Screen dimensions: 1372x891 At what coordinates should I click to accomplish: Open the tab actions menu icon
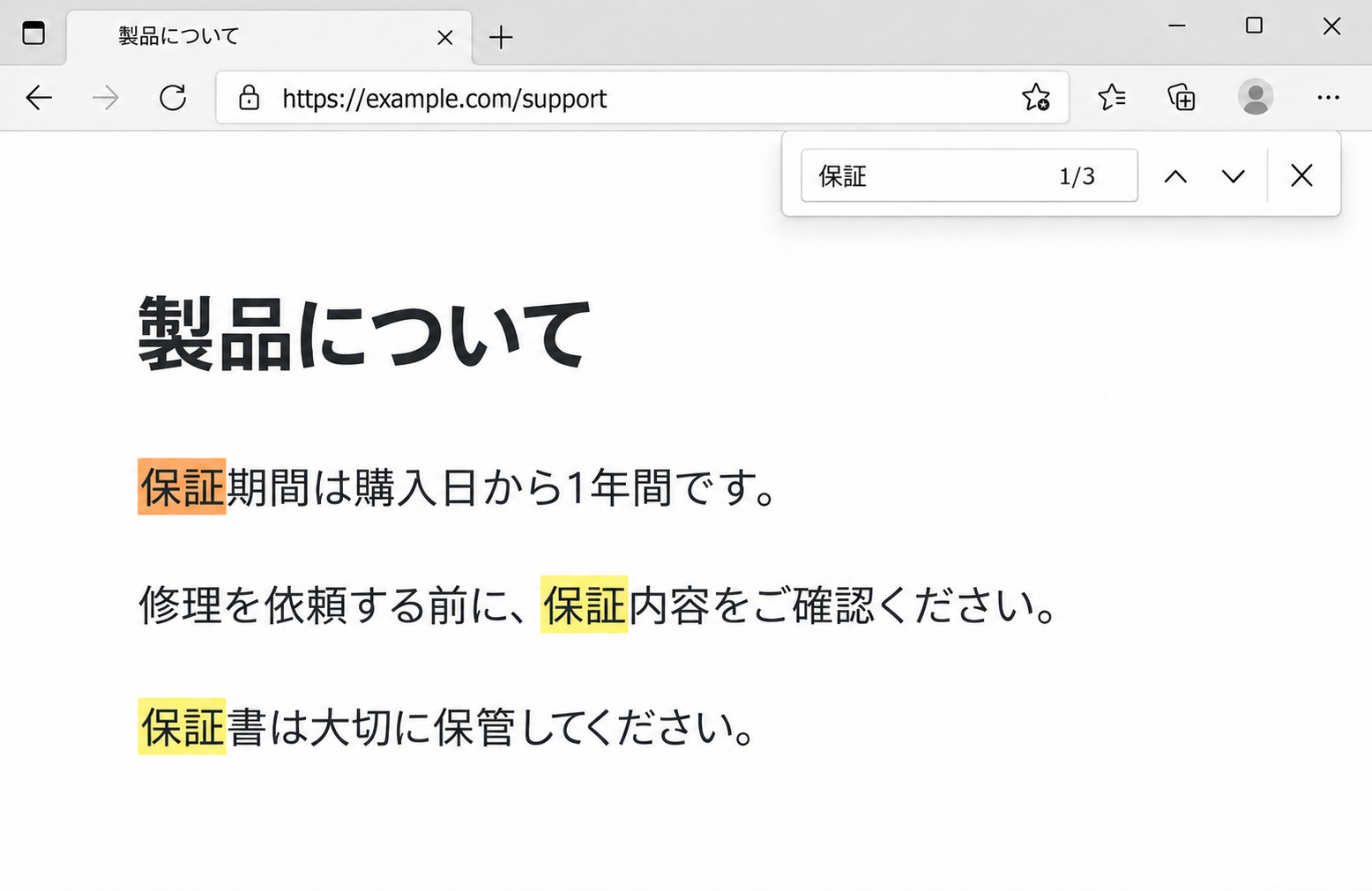pyautogui.click(x=34, y=33)
